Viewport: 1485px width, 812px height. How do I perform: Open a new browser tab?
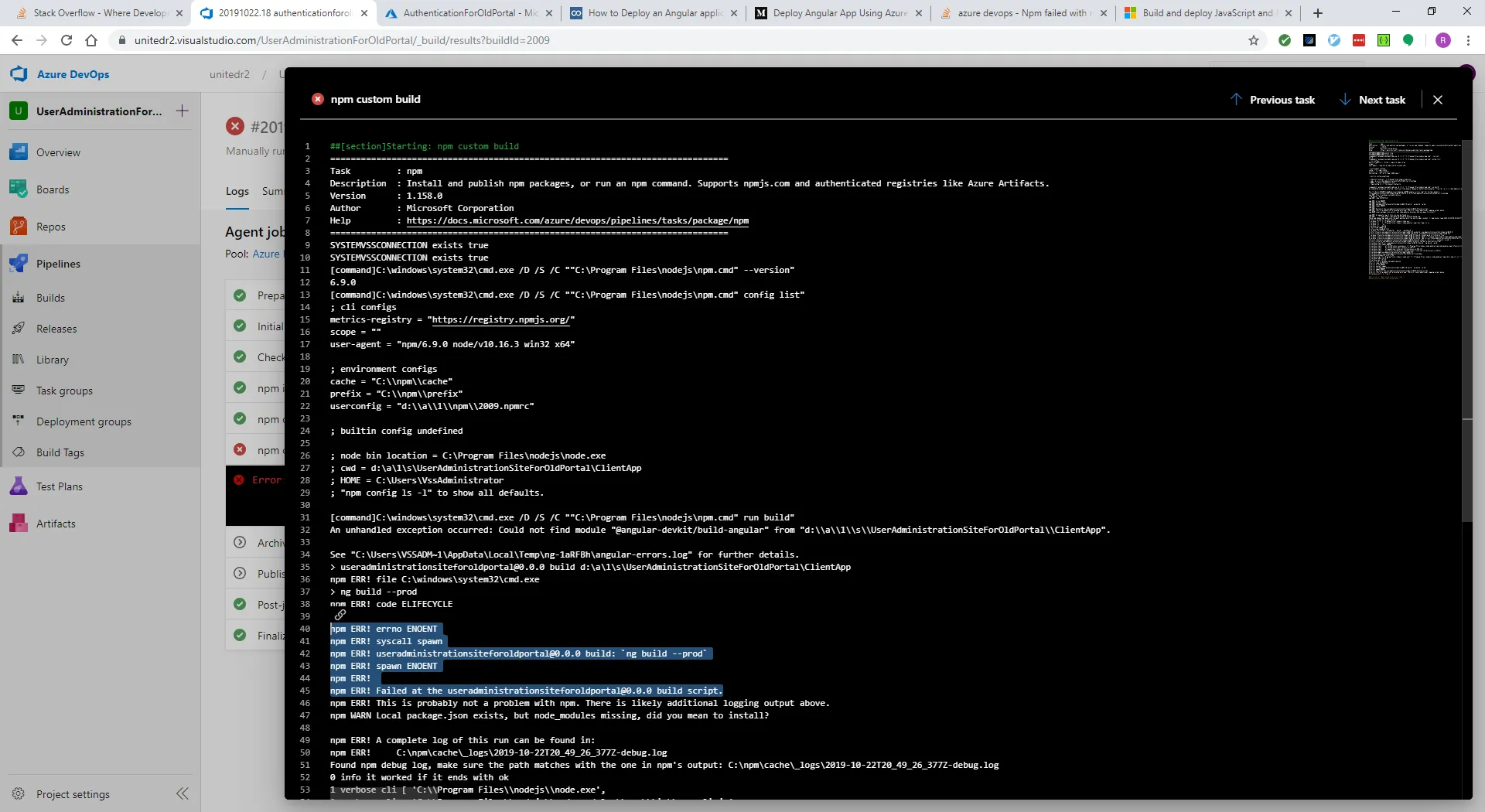[1318, 13]
